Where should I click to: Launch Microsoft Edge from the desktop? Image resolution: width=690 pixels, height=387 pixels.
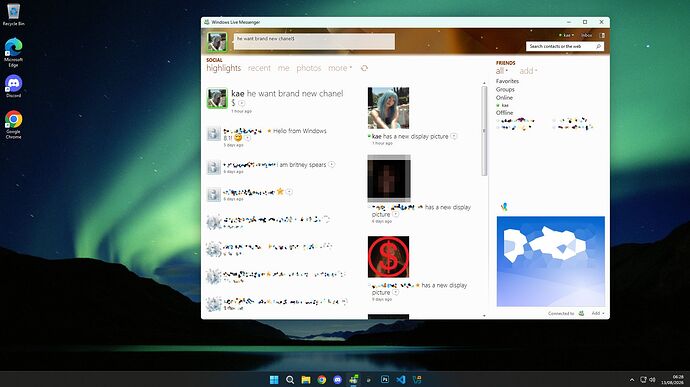[x=13, y=52]
